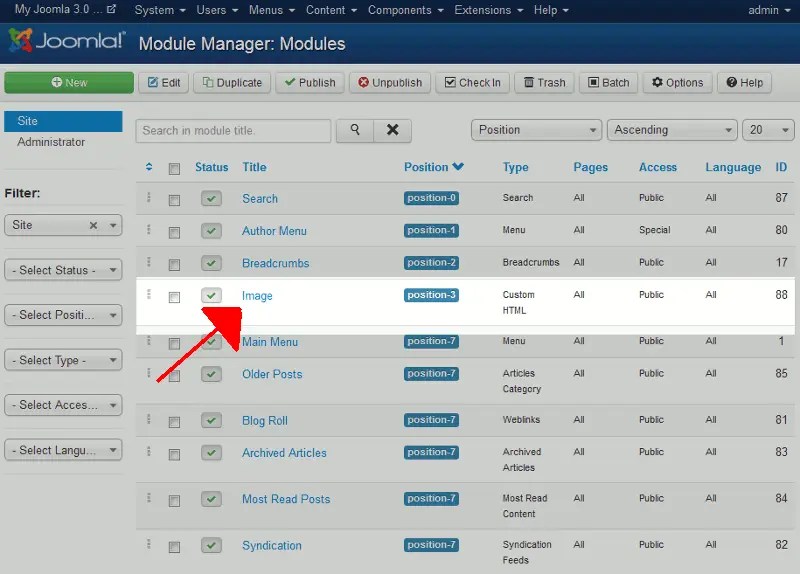Click the Edit toolbar button

tap(164, 83)
